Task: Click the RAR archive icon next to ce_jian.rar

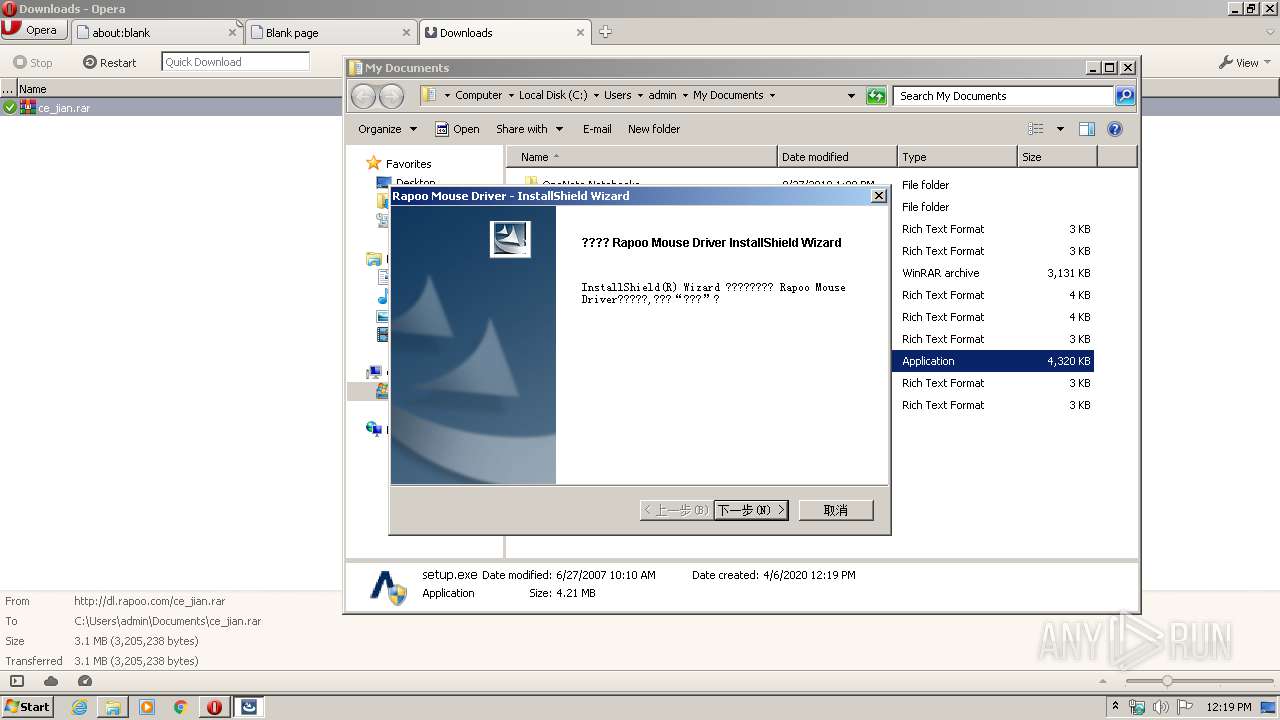Action: point(28,107)
